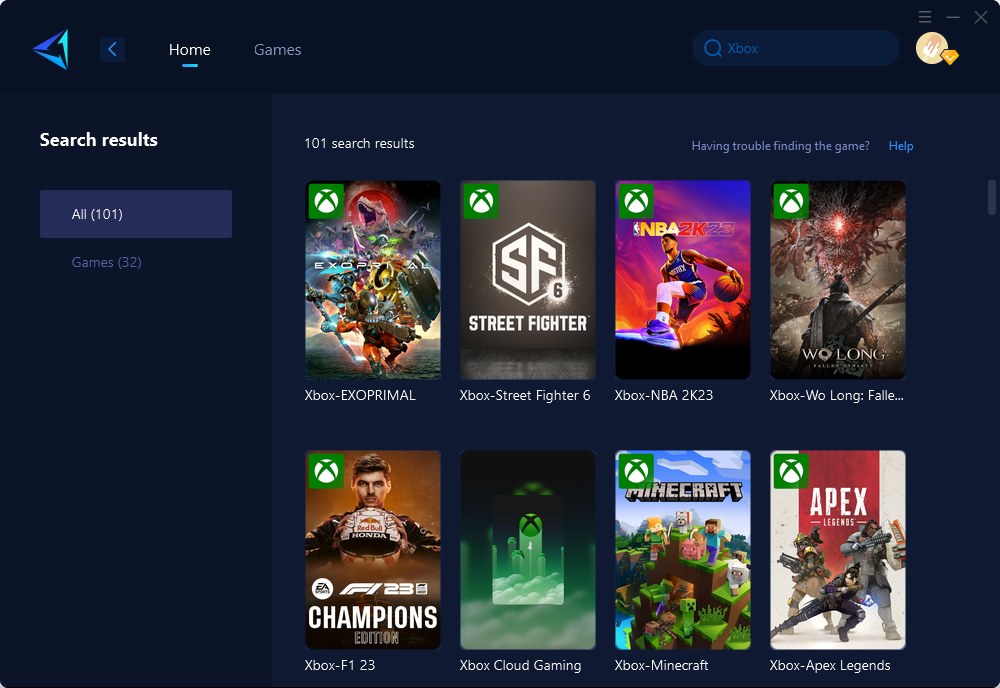Click the Xbox badge on Apex Legends cover
Screen dimensions: 1000x688
(x=791, y=471)
